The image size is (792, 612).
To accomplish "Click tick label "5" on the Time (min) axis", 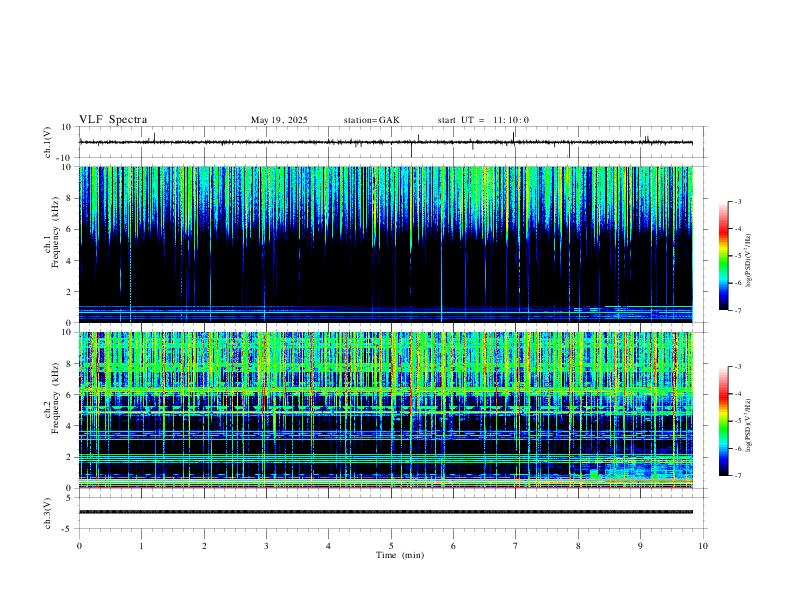I will (391, 546).
